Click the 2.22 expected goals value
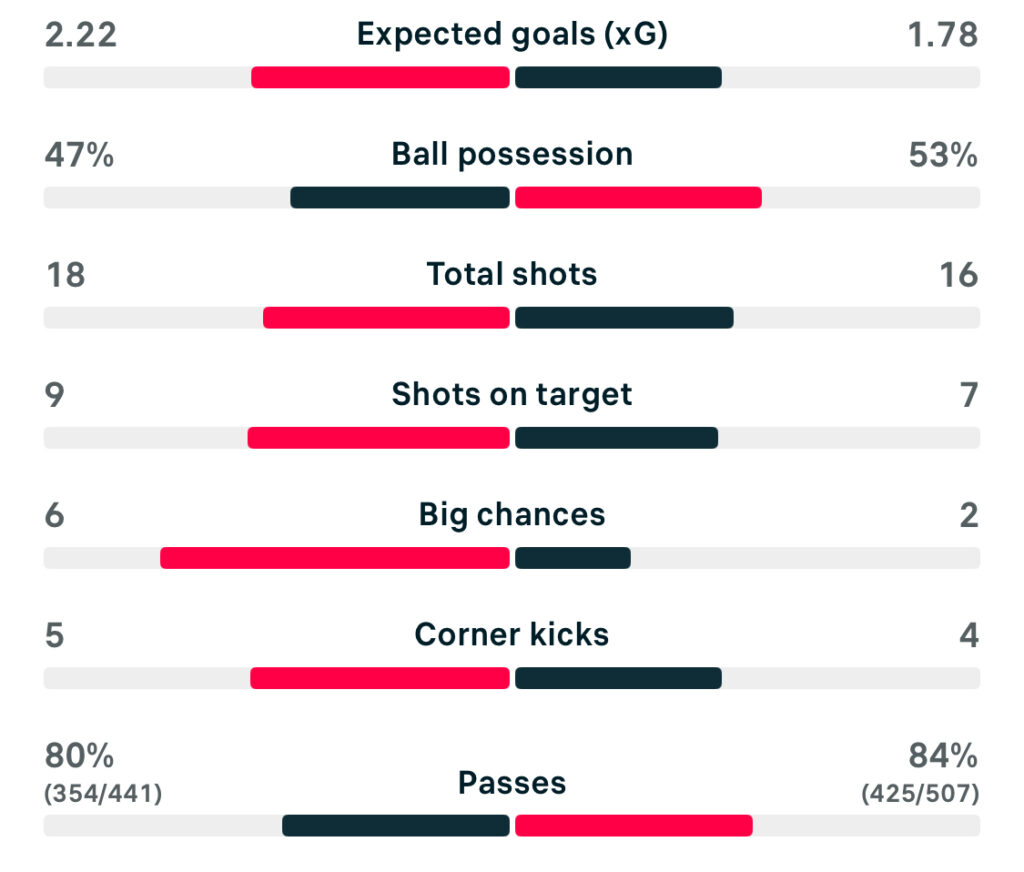The image size is (1024, 872). (x=81, y=35)
